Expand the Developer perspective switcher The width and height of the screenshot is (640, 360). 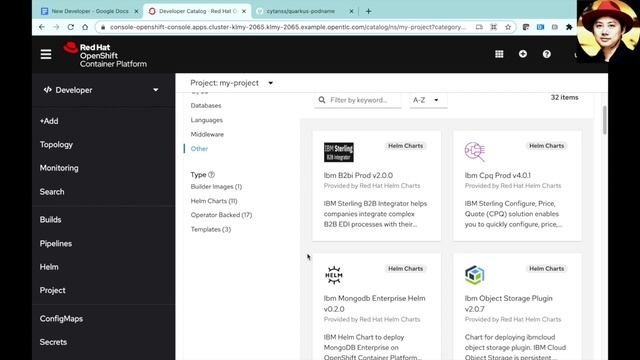pos(101,90)
